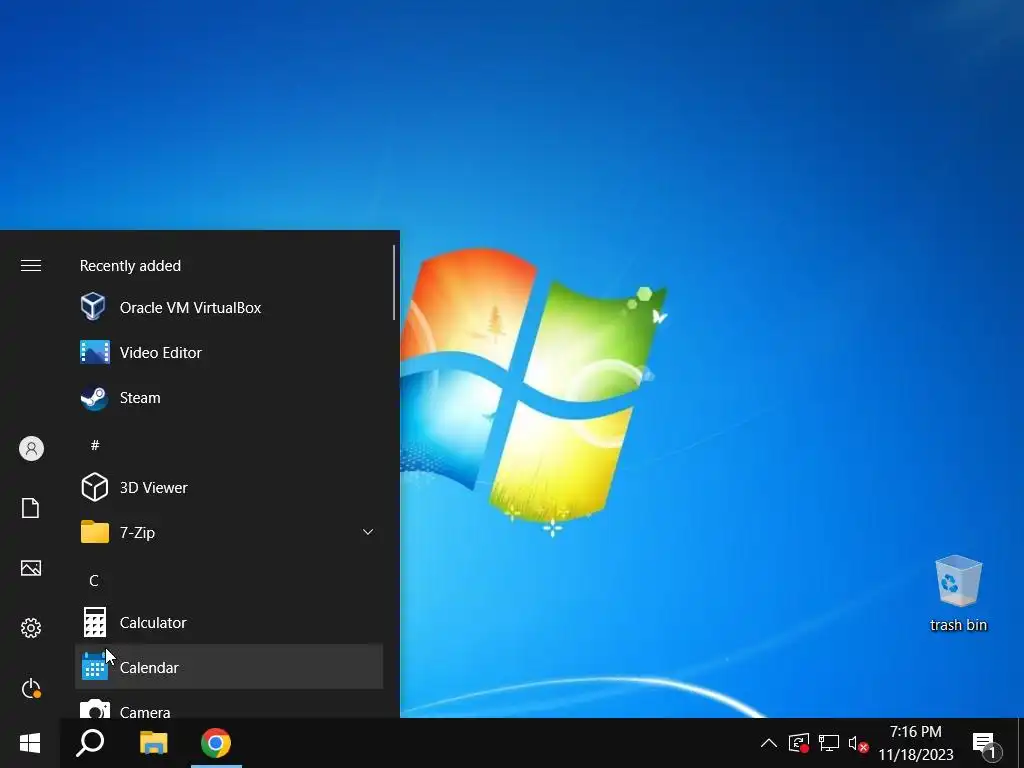Viewport: 1024px width, 768px height.
Task: Open user account icon in Start sidebar
Action: pos(31,449)
